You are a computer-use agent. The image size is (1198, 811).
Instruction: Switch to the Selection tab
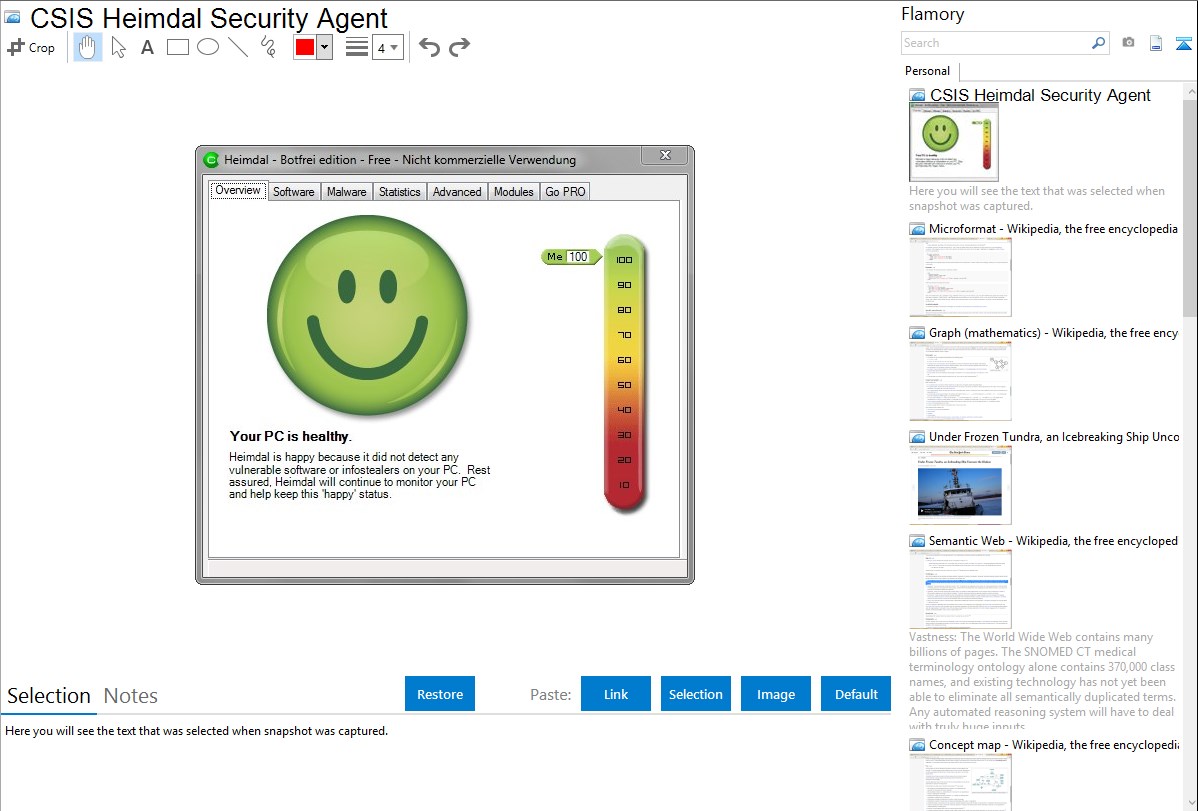(49, 696)
